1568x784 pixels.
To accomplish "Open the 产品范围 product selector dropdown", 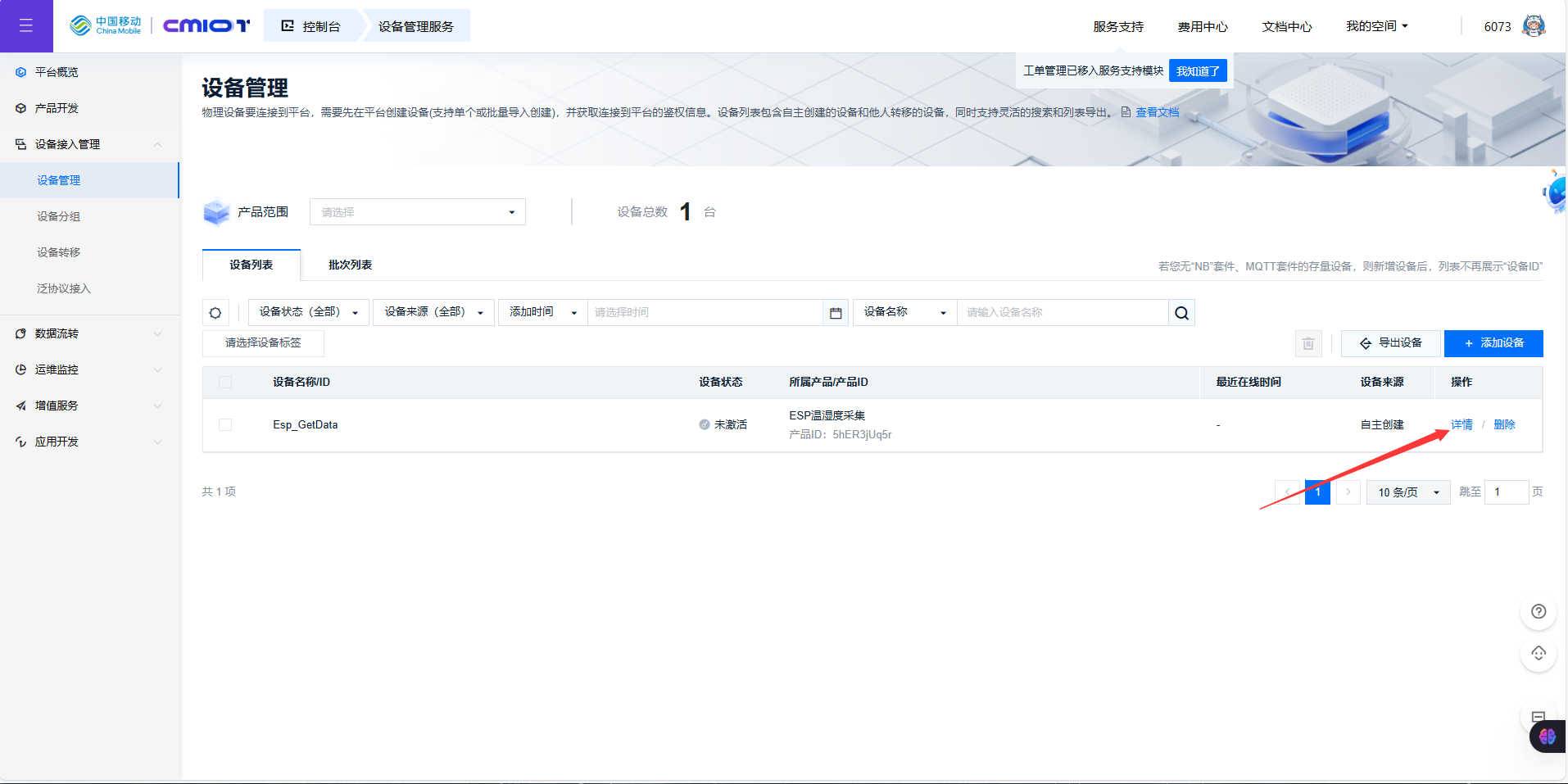I will point(416,211).
